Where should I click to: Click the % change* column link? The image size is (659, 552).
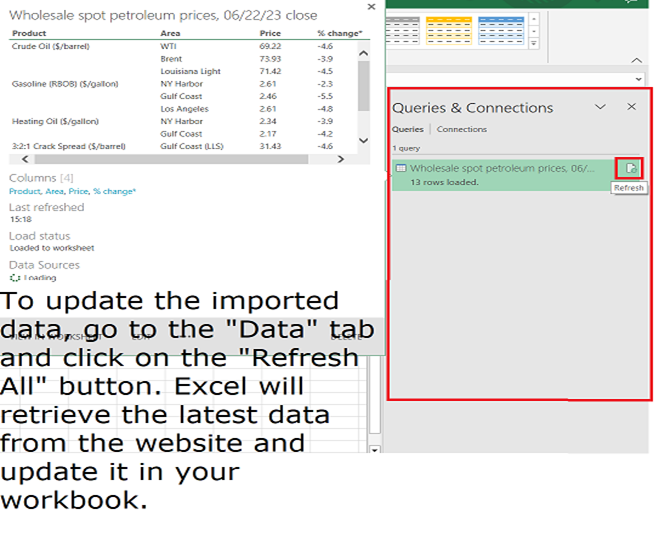pyautogui.click(x=114, y=191)
